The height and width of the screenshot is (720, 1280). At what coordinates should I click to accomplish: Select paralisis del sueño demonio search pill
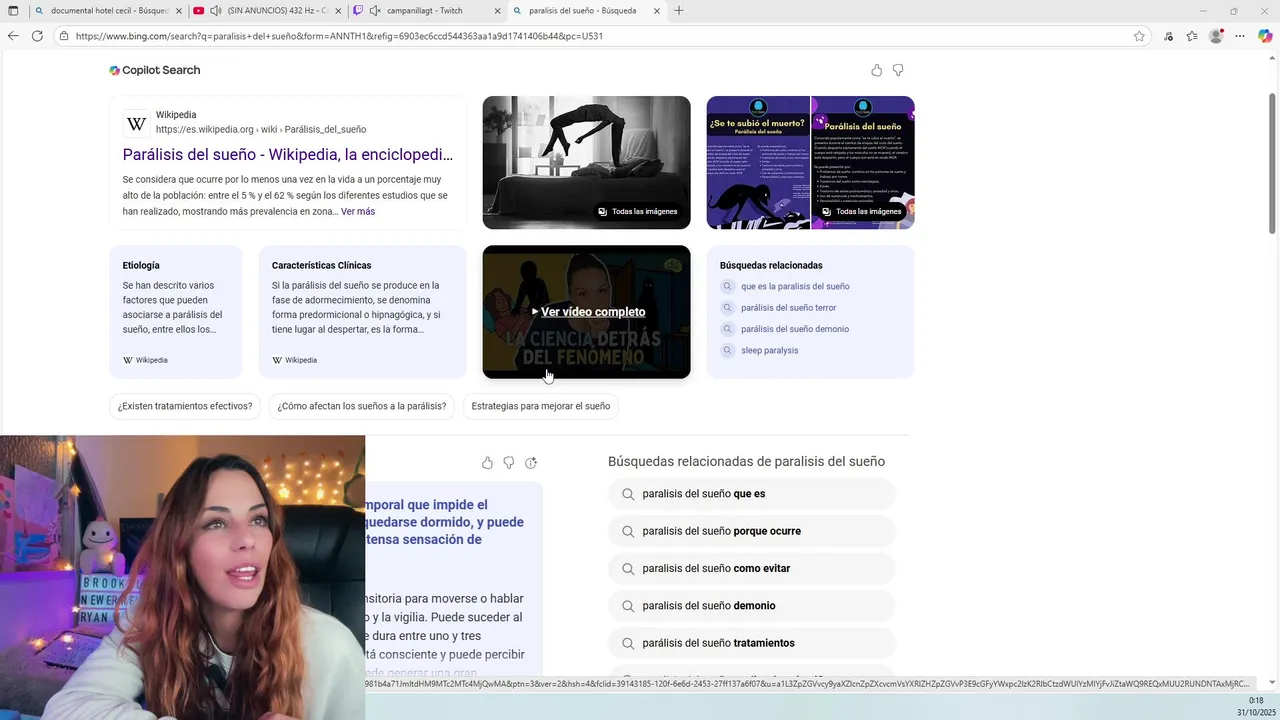pyautogui.click(x=751, y=606)
